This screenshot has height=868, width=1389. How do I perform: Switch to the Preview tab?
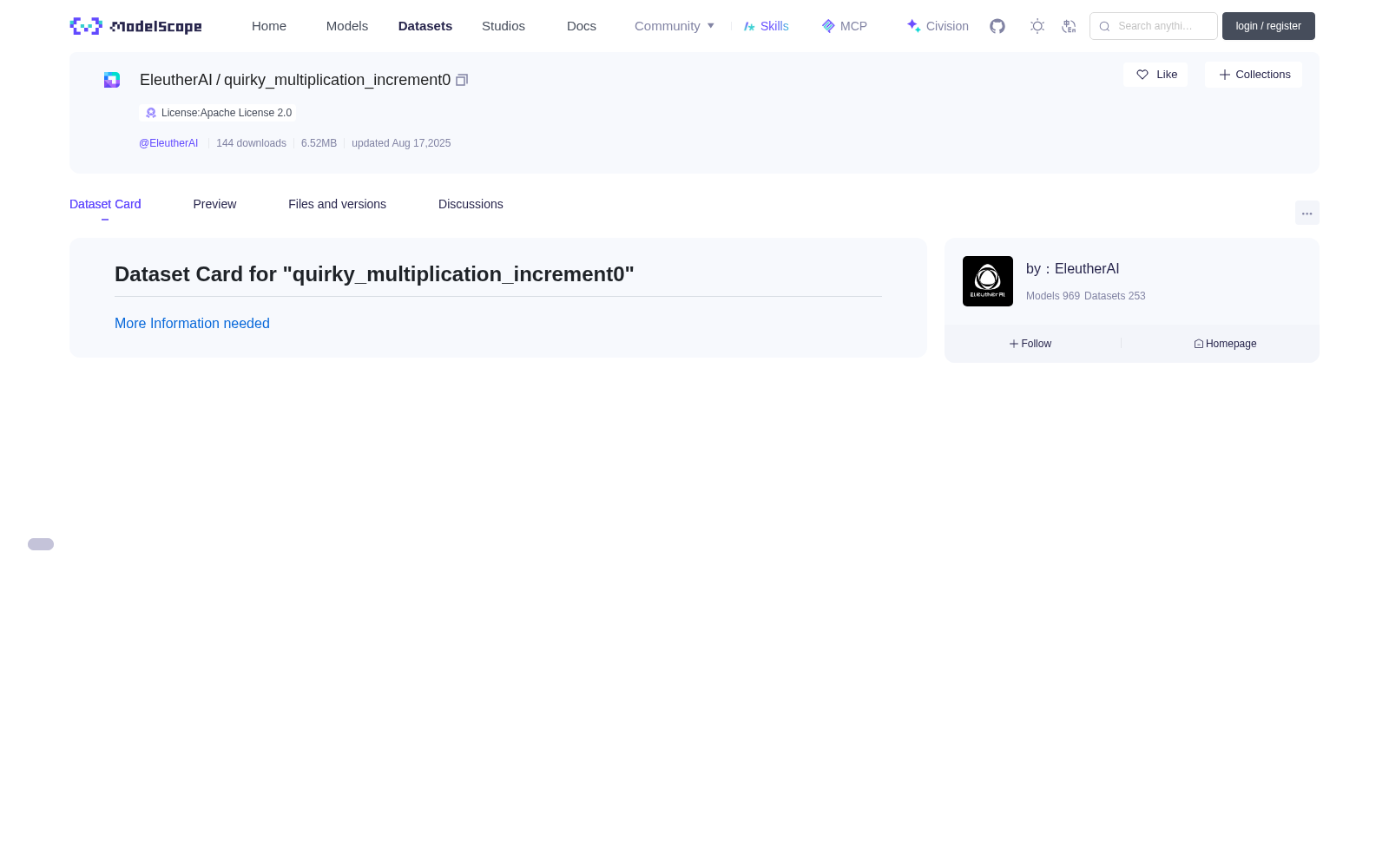[x=214, y=204]
